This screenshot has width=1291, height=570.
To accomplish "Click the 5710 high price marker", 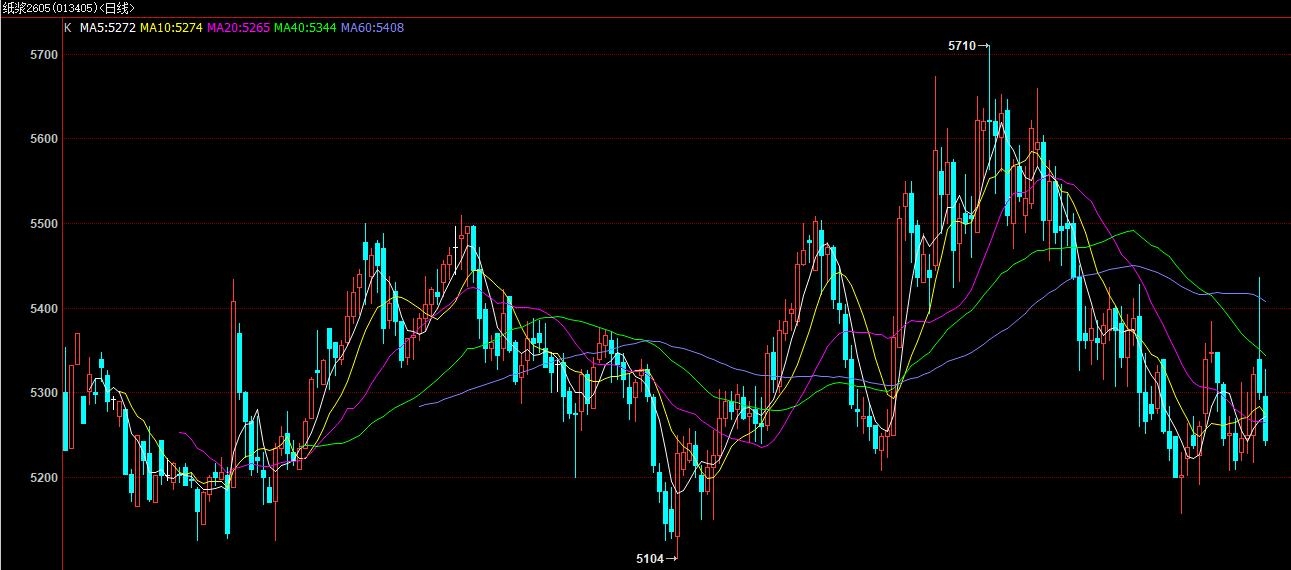I will pos(962,46).
